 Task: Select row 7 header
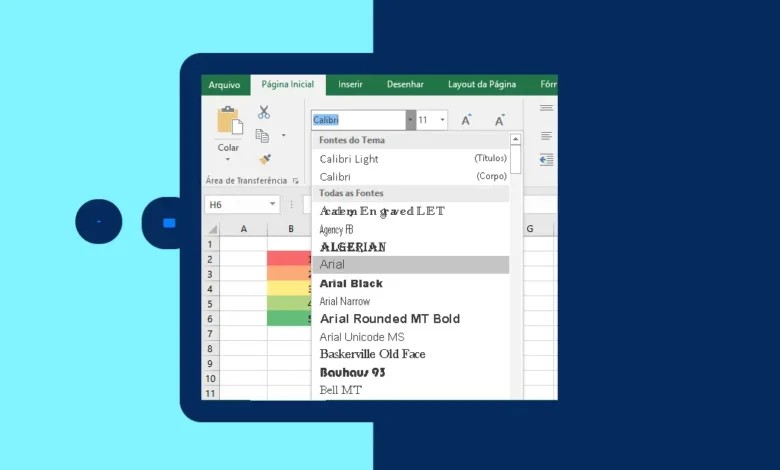tap(210, 334)
